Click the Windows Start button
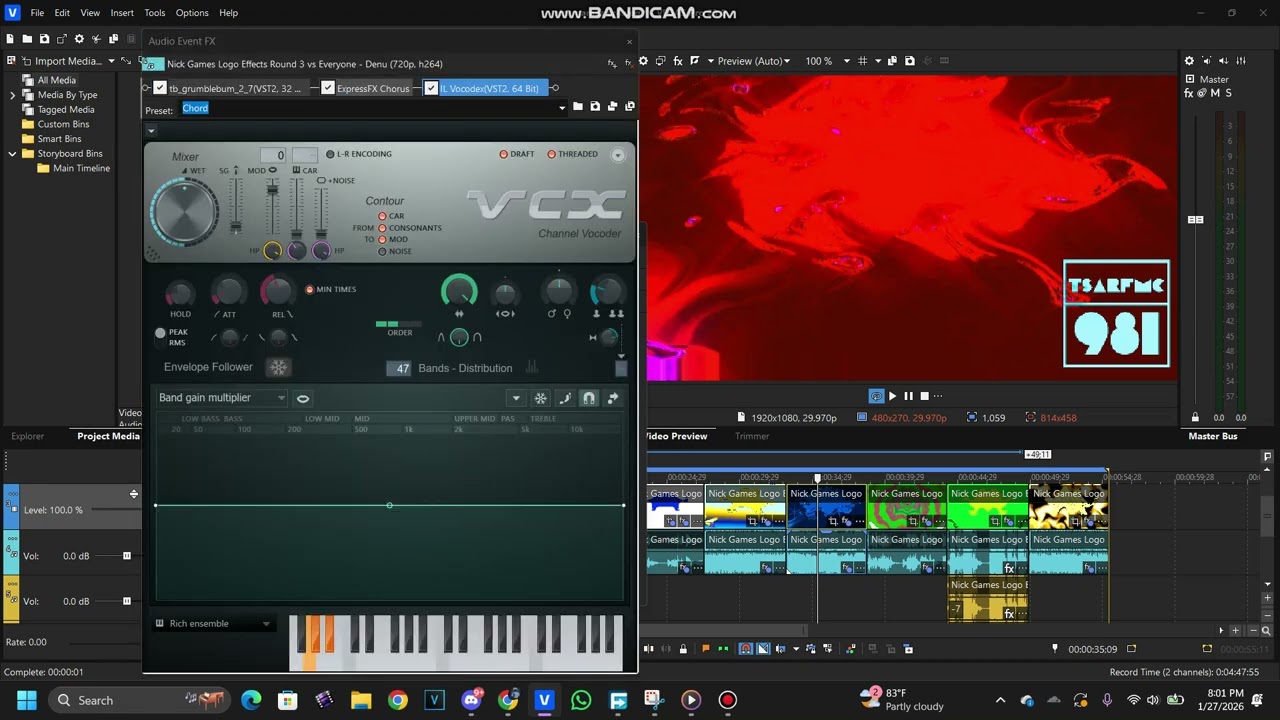Screen dimensions: 1280x720 [x=26, y=700]
